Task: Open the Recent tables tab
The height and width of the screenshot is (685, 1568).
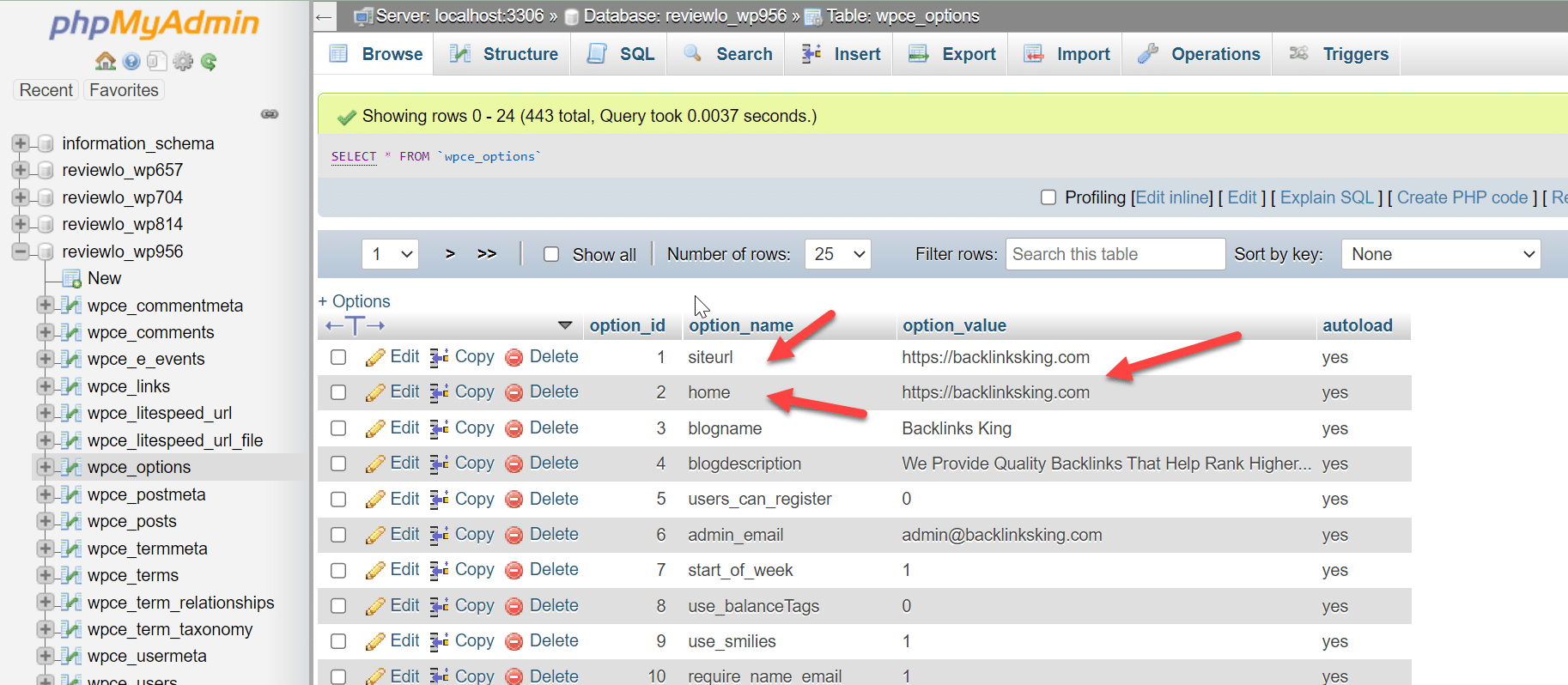Action: click(x=46, y=90)
